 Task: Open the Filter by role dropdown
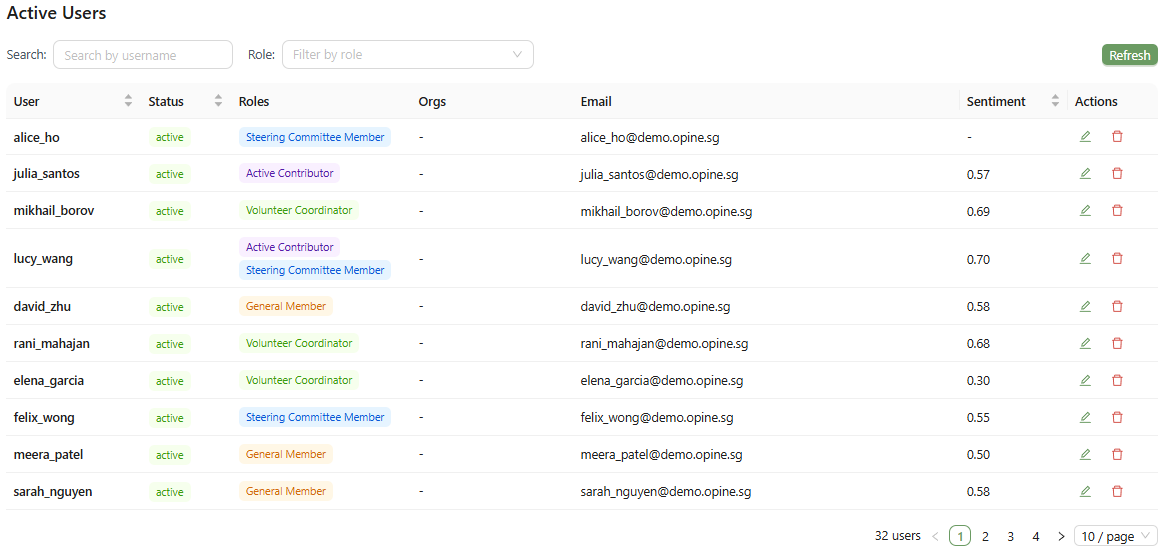coord(408,54)
